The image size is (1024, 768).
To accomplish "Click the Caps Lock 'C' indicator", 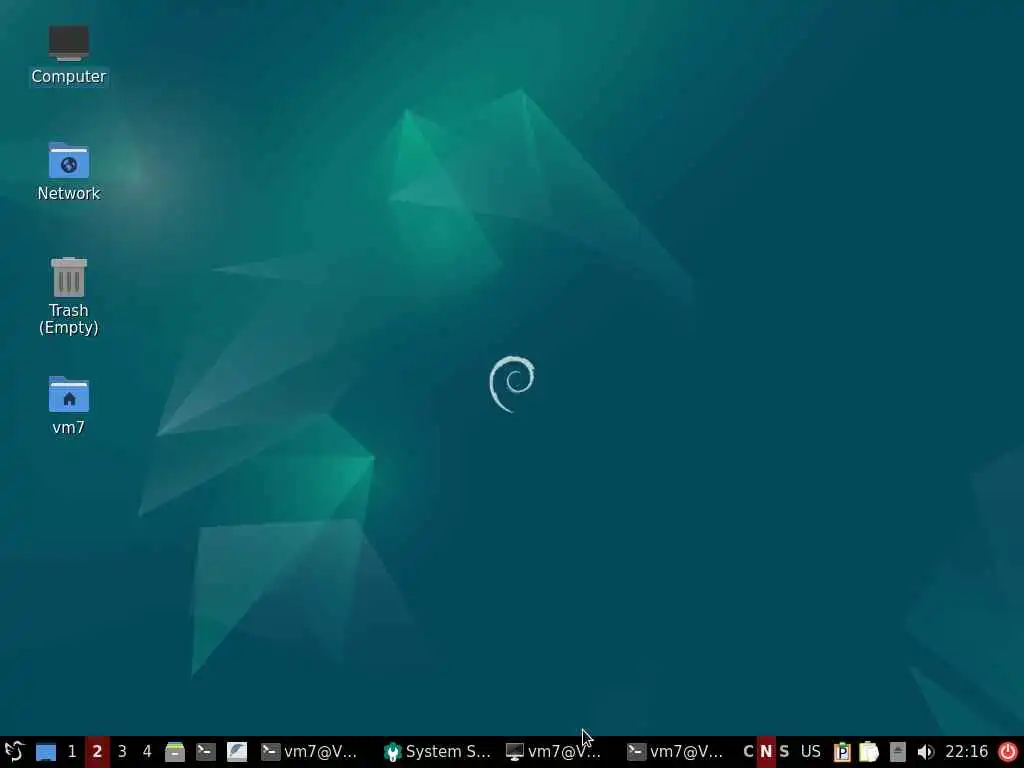I will pos(748,752).
